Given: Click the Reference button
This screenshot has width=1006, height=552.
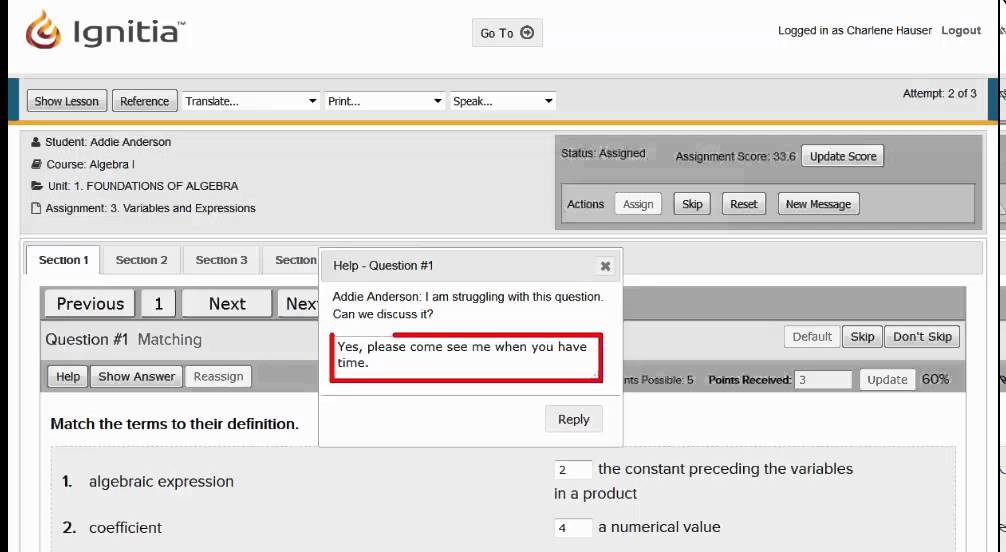Looking at the screenshot, I should point(144,101).
